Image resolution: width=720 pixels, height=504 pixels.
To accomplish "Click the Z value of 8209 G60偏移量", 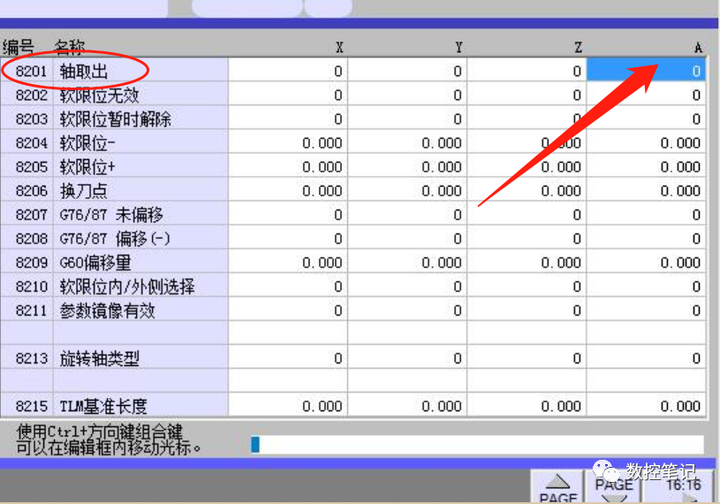I will pos(527,262).
